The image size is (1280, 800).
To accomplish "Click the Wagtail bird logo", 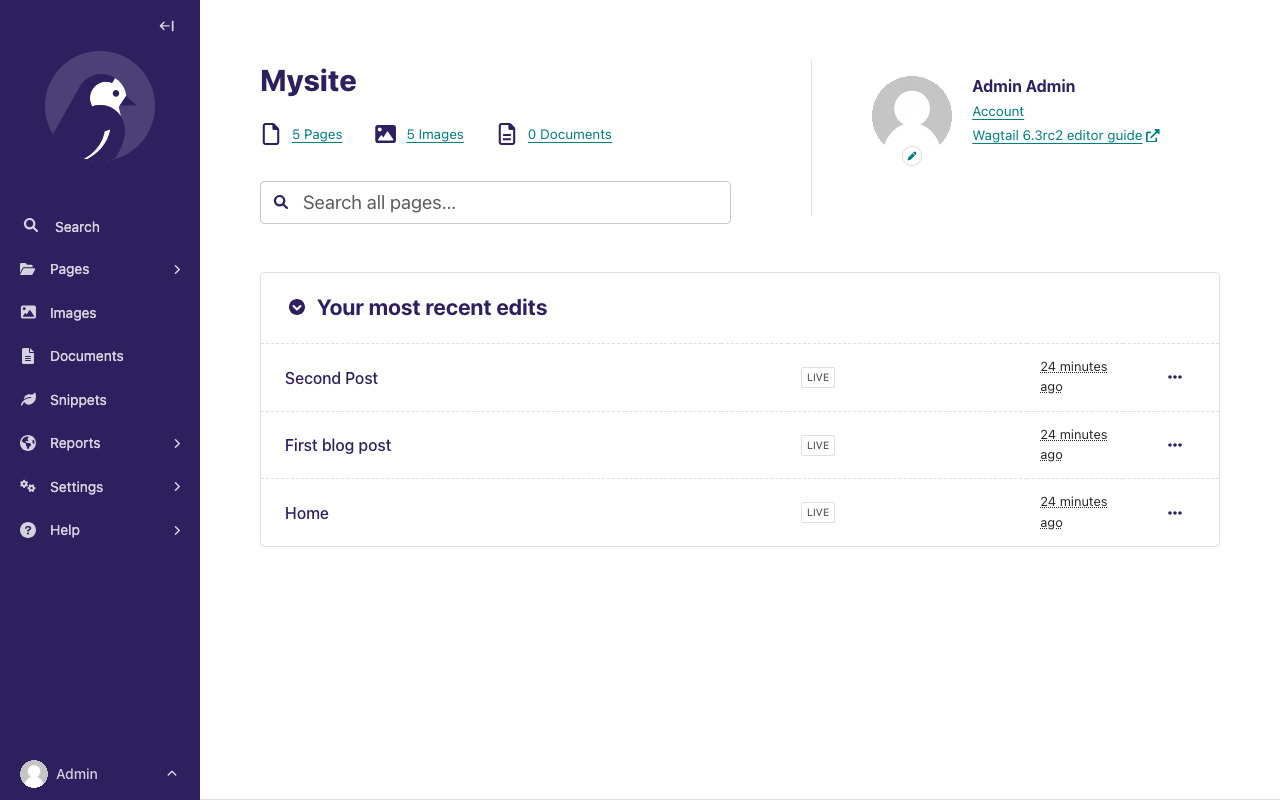I will pos(100,107).
